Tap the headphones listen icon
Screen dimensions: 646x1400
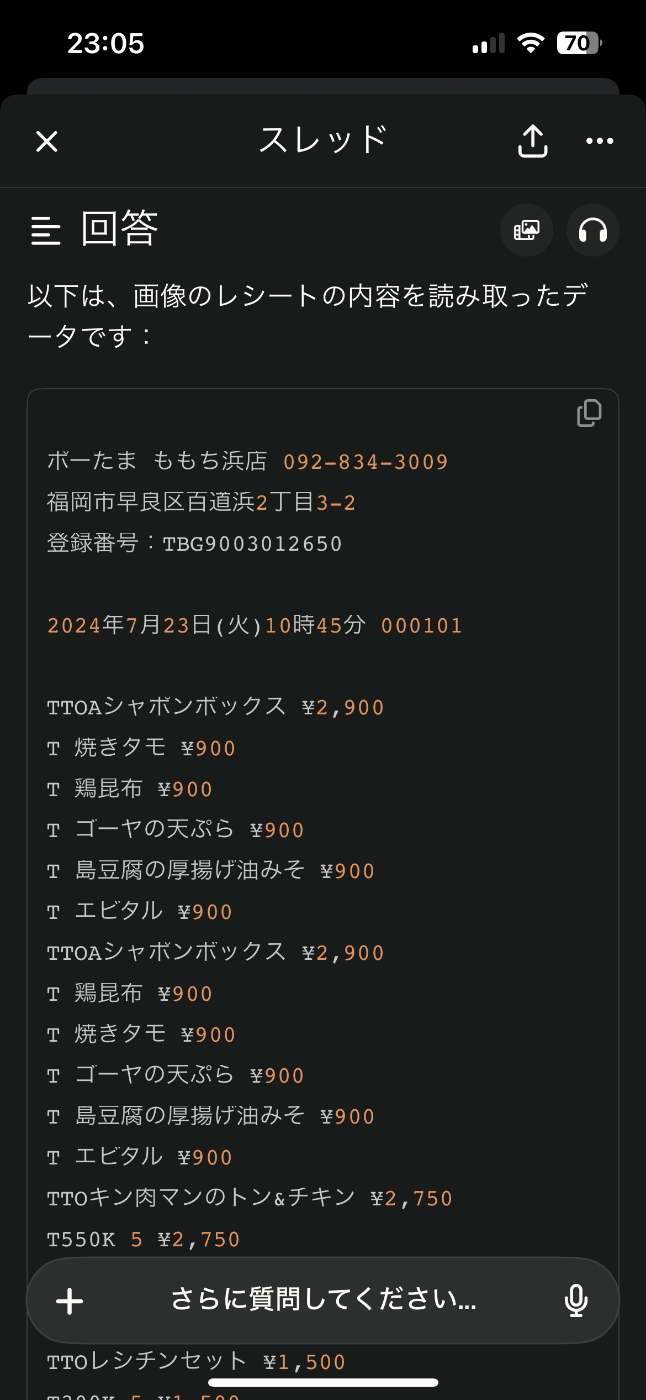click(x=593, y=231)
